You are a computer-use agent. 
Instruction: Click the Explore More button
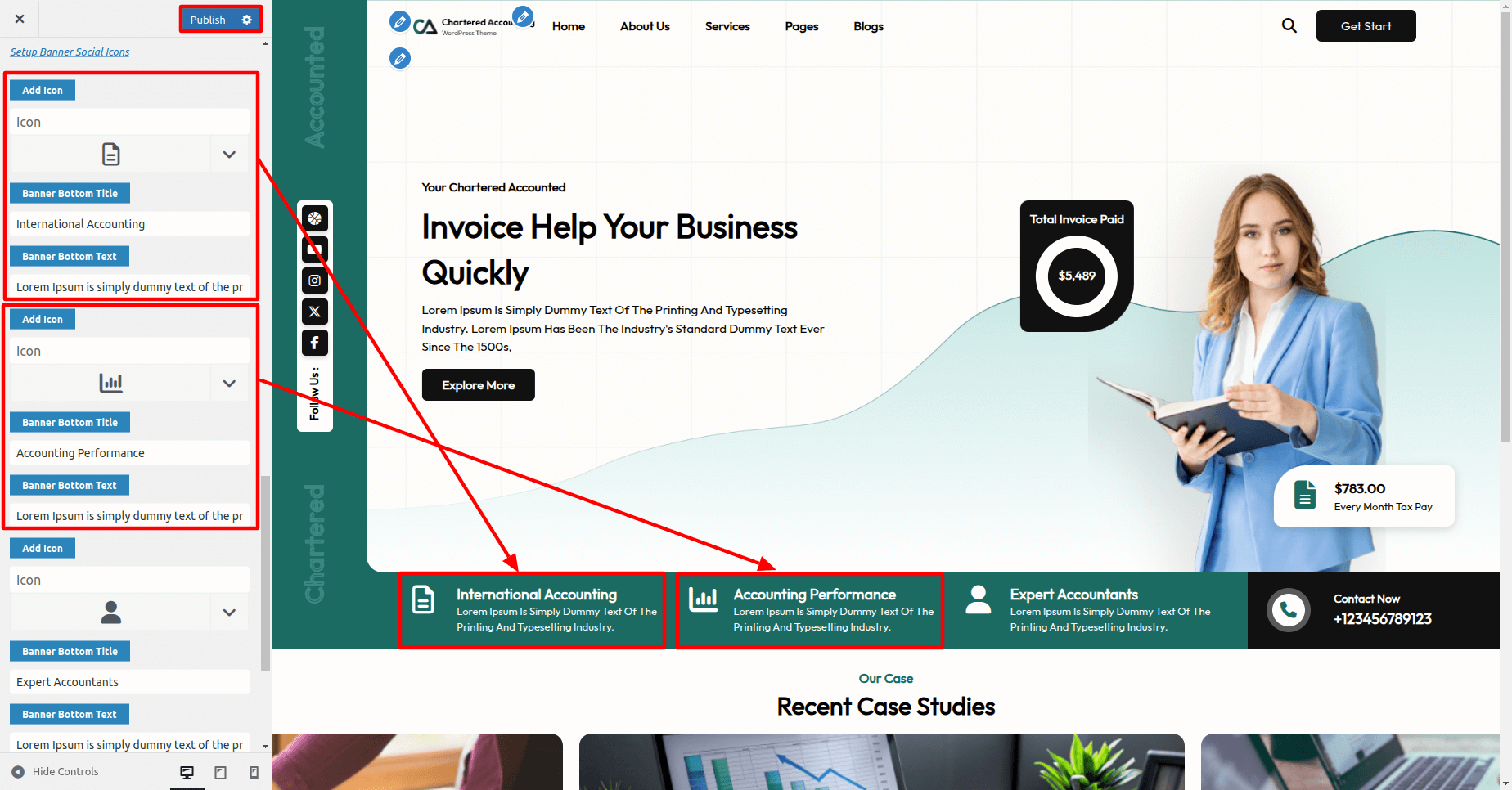tap(478, 385)
